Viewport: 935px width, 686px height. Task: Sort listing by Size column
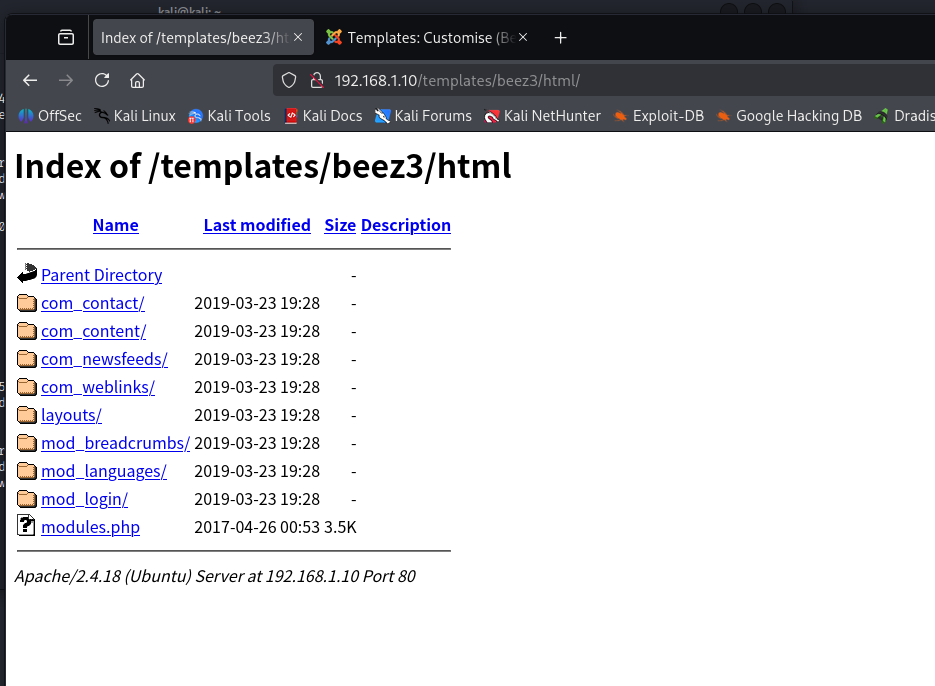point(340,225)
